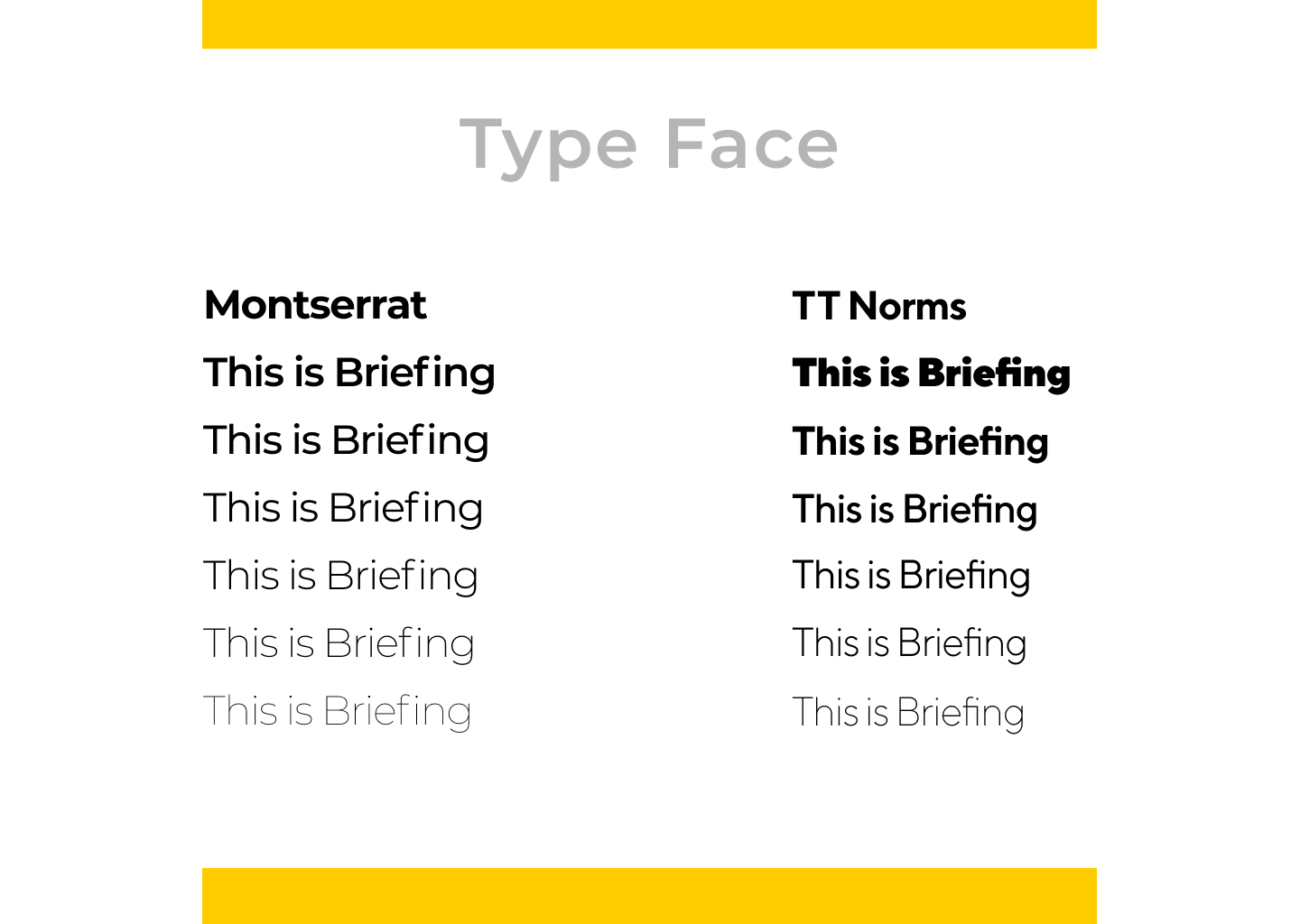1300x924 pixels.
Task: Select the thinnest Montserrat sample at the bottom
Action: pos(337,711)
